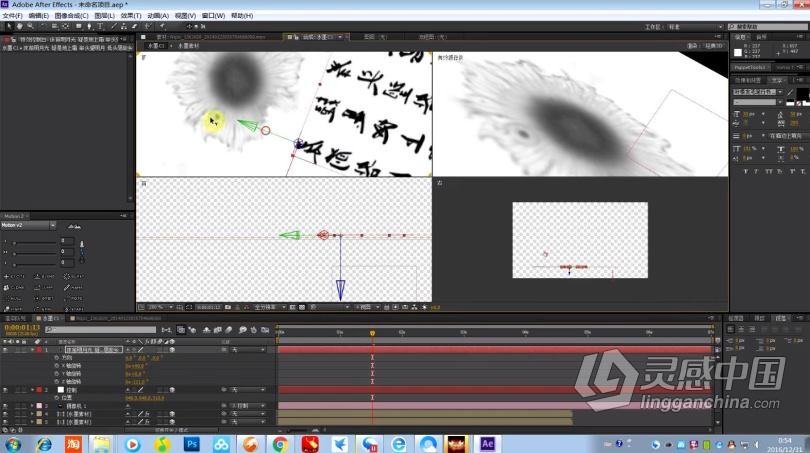The image size is (810, 453).
Task: Open parent dropdown for layer 1
Action: pos(248,350)
